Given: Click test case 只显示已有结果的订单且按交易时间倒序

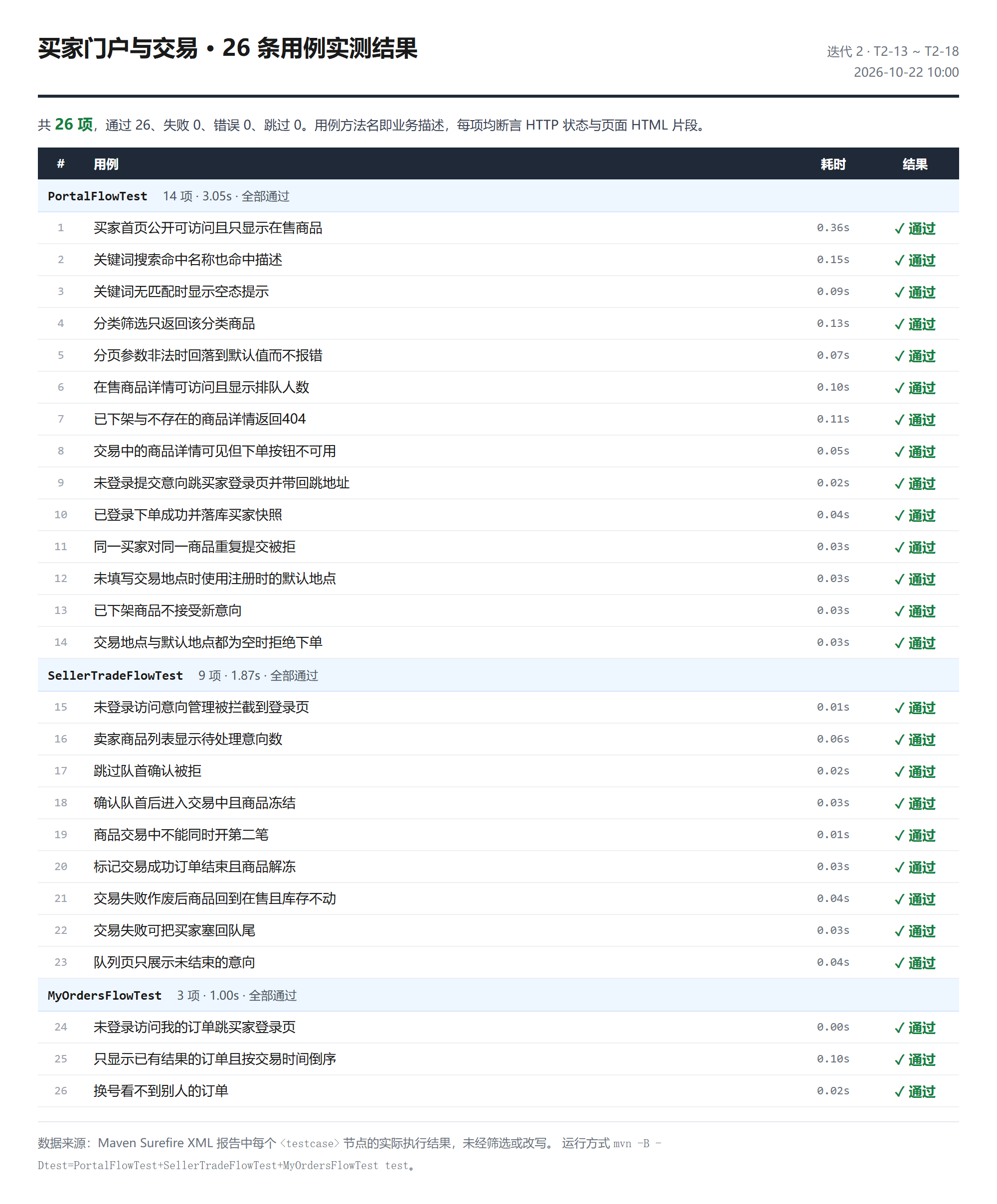Looking at the screenshot, I should pyautogui.click(x=214, y=1059).
